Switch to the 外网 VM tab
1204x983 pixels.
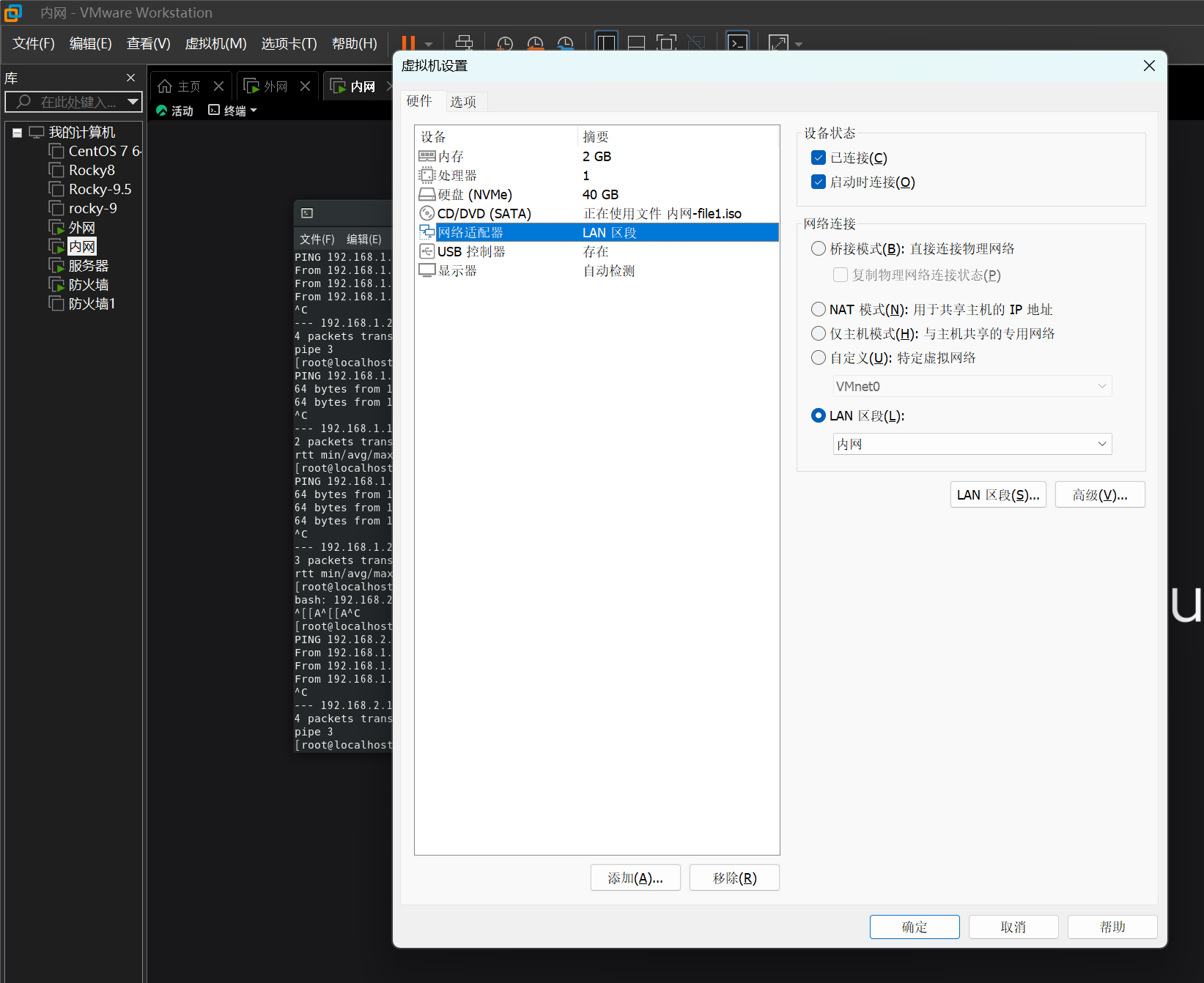(x=276, y=86)
